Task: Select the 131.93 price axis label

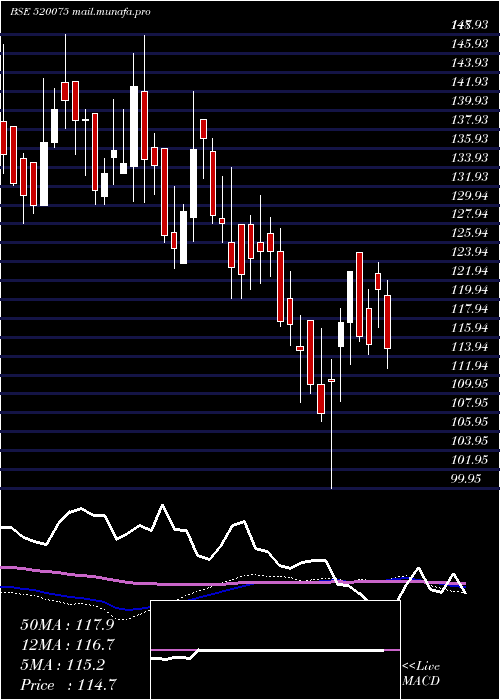Action: click(x=469, y=176)
